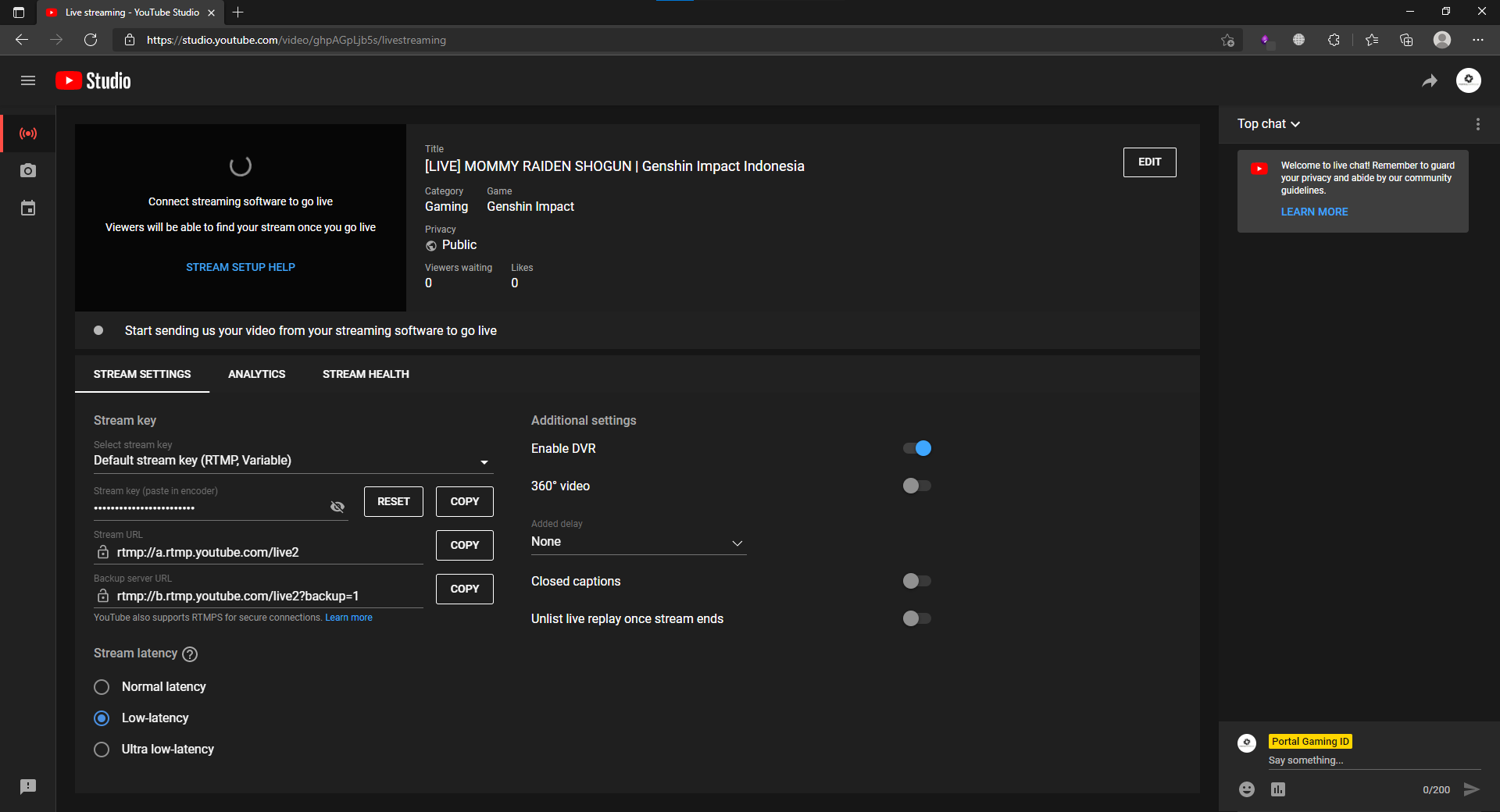Click the Webcam camera sidebar icon
The height and width of the screenshot is (812, 1500).
tap(28, 171)
